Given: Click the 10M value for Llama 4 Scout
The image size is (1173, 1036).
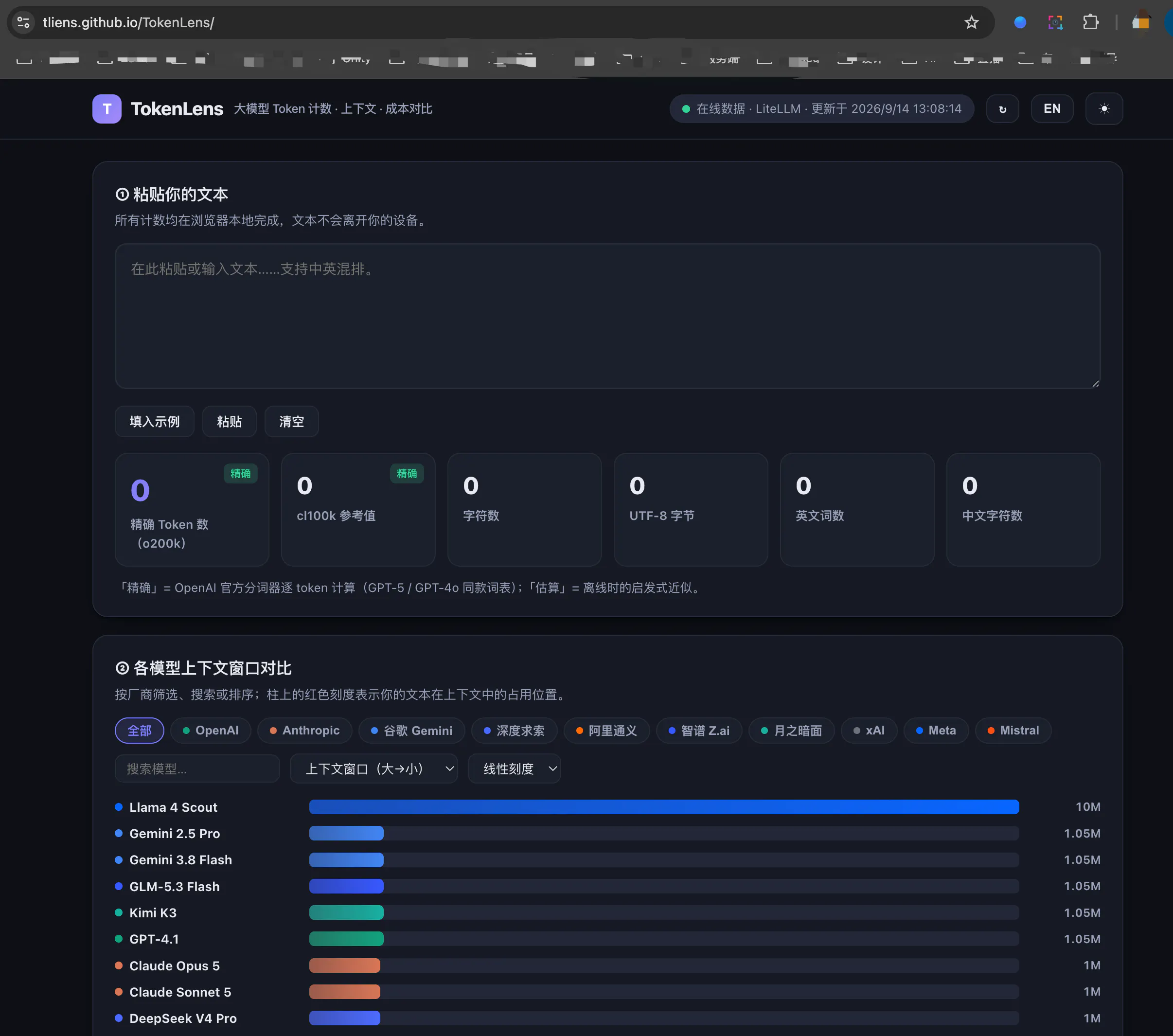Looking at the screenshot, I should (1087, 807).
